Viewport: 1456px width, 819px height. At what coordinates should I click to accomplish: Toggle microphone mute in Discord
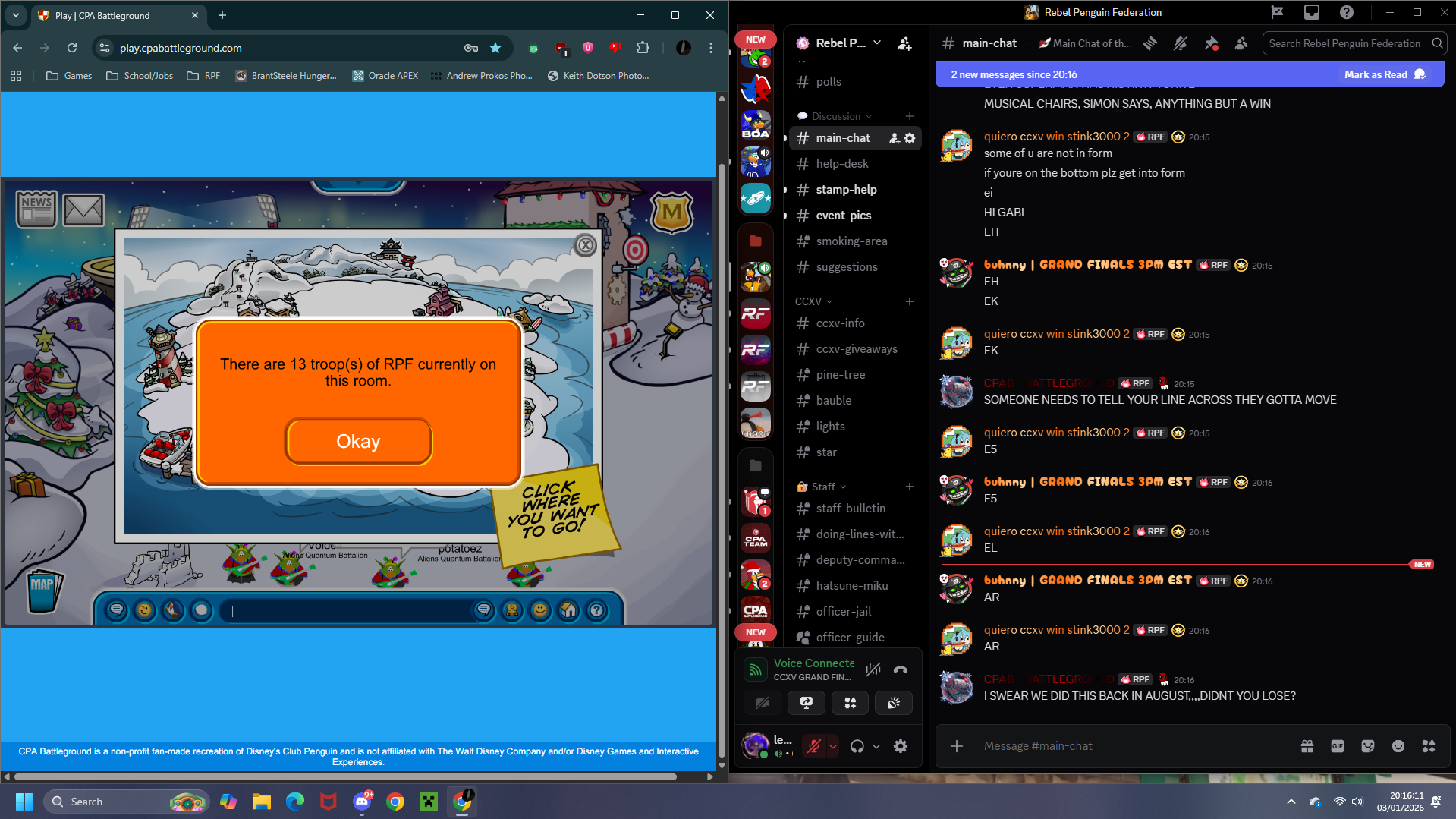[814, 746]
